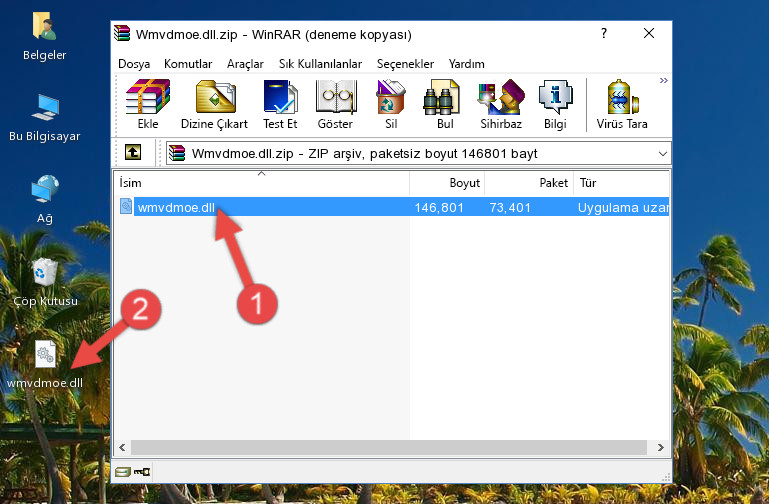This screenshot has height=504, width=769.
Task: Sort by the İsim column header
Action: pos(262,183)
